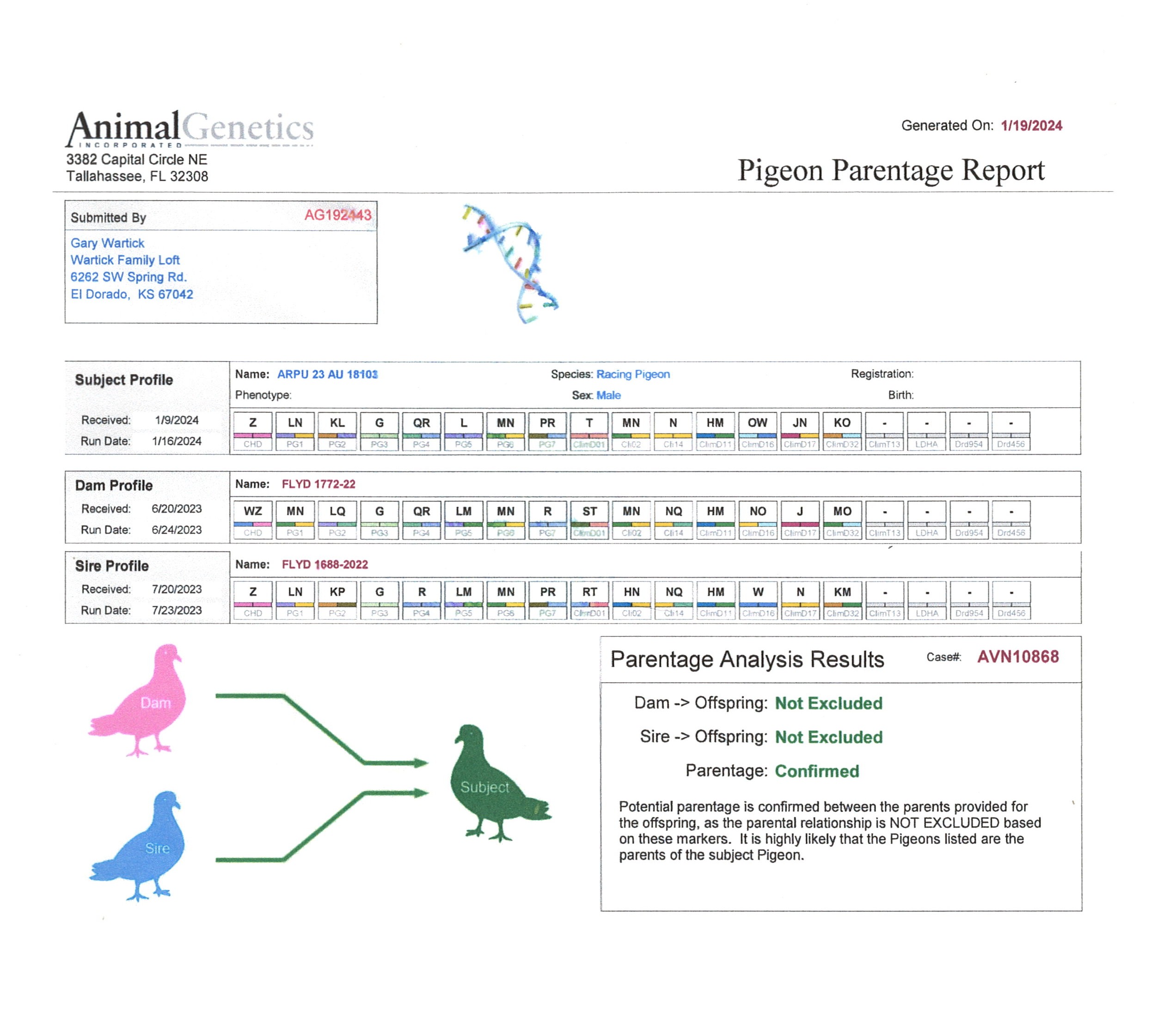This screenshot has height=1014, width=1176.
Task: Click the Parentage Confirmed result text
Action: point(817,771)
